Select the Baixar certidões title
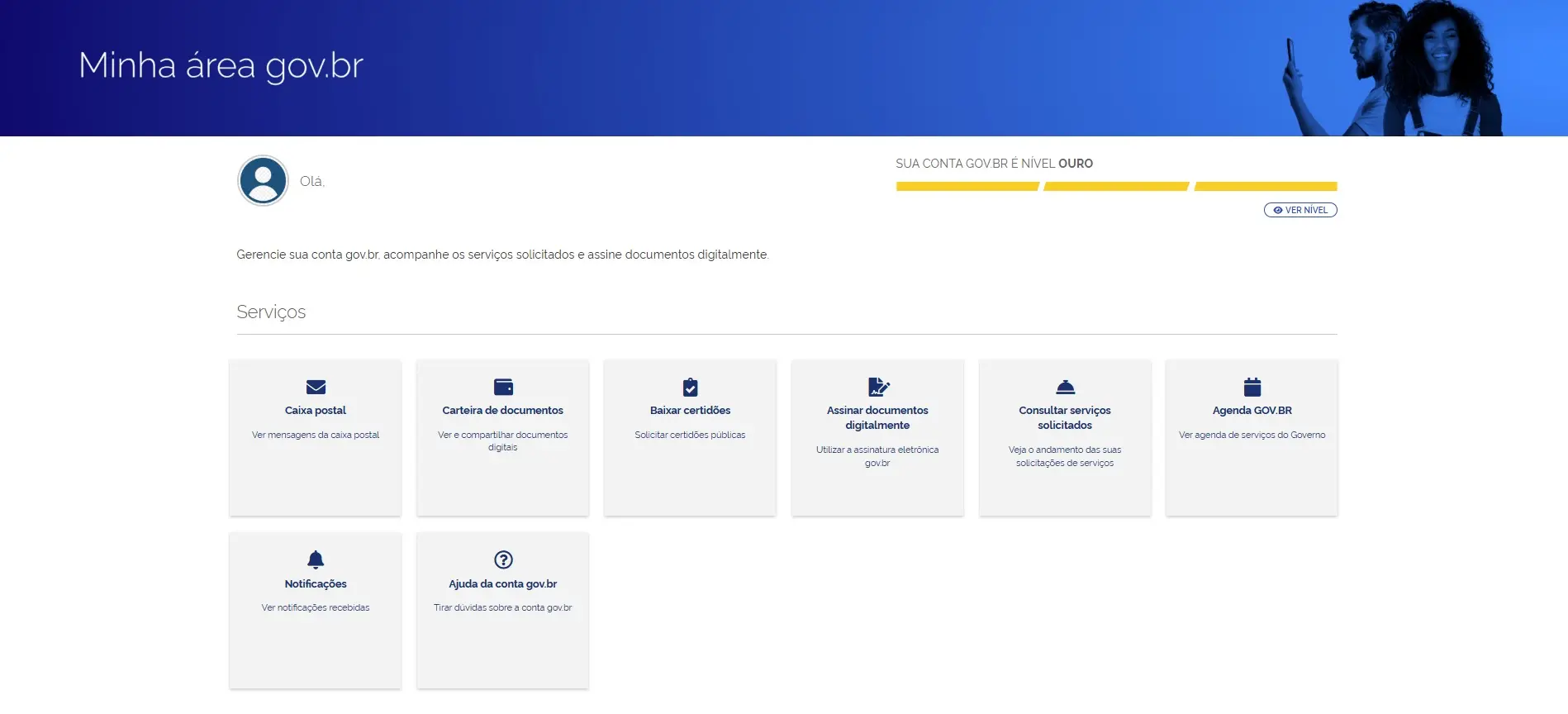The image size is (1568, 714). [x=690, y=411]
